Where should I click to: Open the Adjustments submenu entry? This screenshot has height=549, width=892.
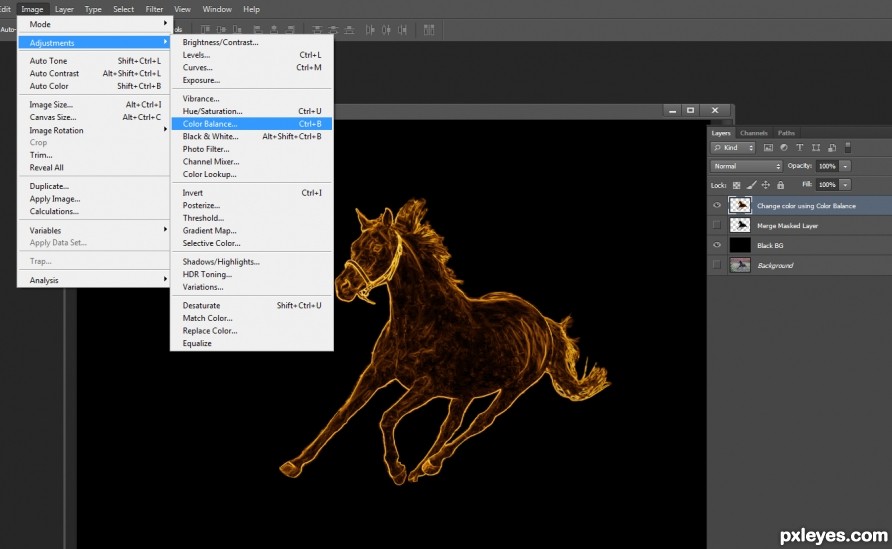click(94, 43)
